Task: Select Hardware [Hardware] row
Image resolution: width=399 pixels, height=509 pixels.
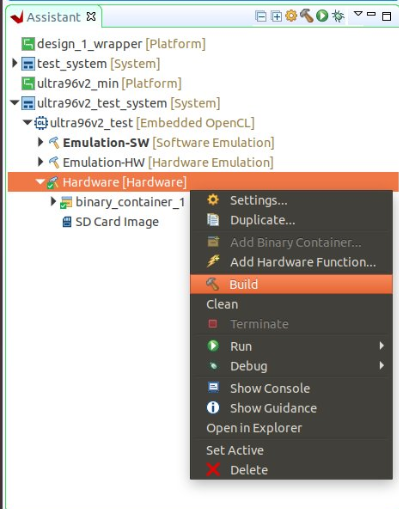Action: 203,182
